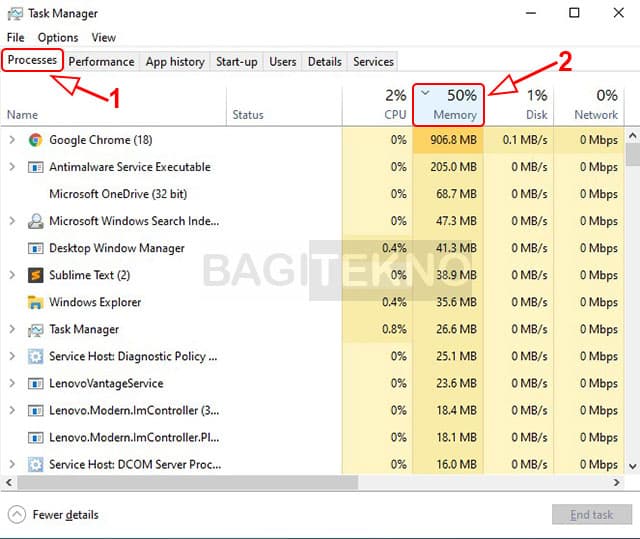The image size is (640, 539).
Task: Switch to the App history tab
Action: click(175, 62)
